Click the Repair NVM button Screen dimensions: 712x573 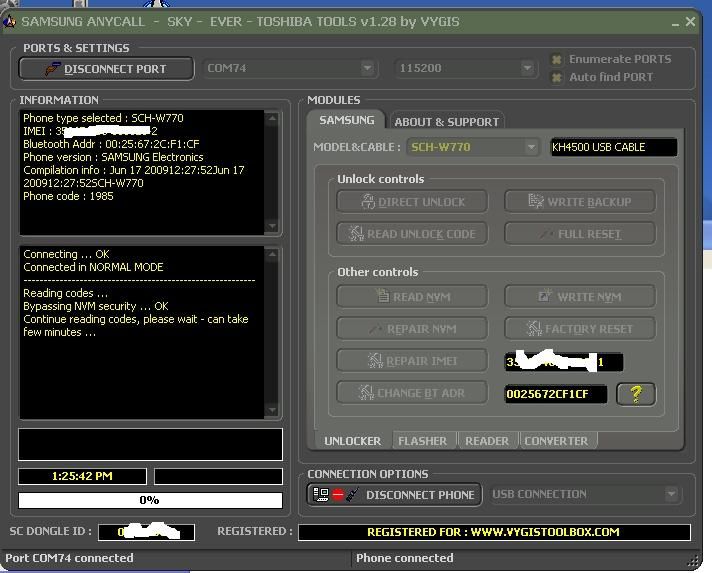pos(412,329)
